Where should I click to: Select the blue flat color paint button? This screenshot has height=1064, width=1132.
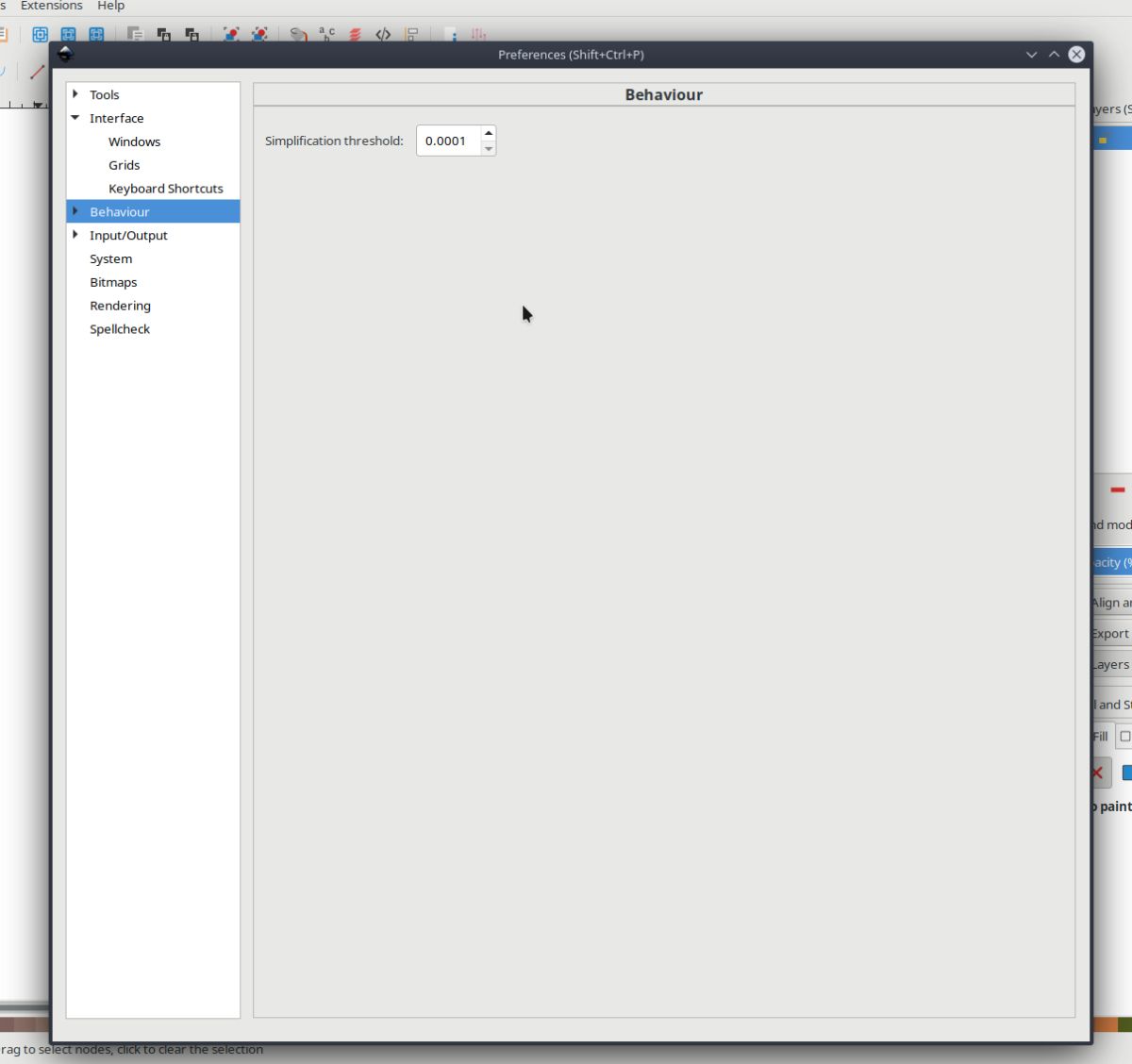coord(1126,773)
